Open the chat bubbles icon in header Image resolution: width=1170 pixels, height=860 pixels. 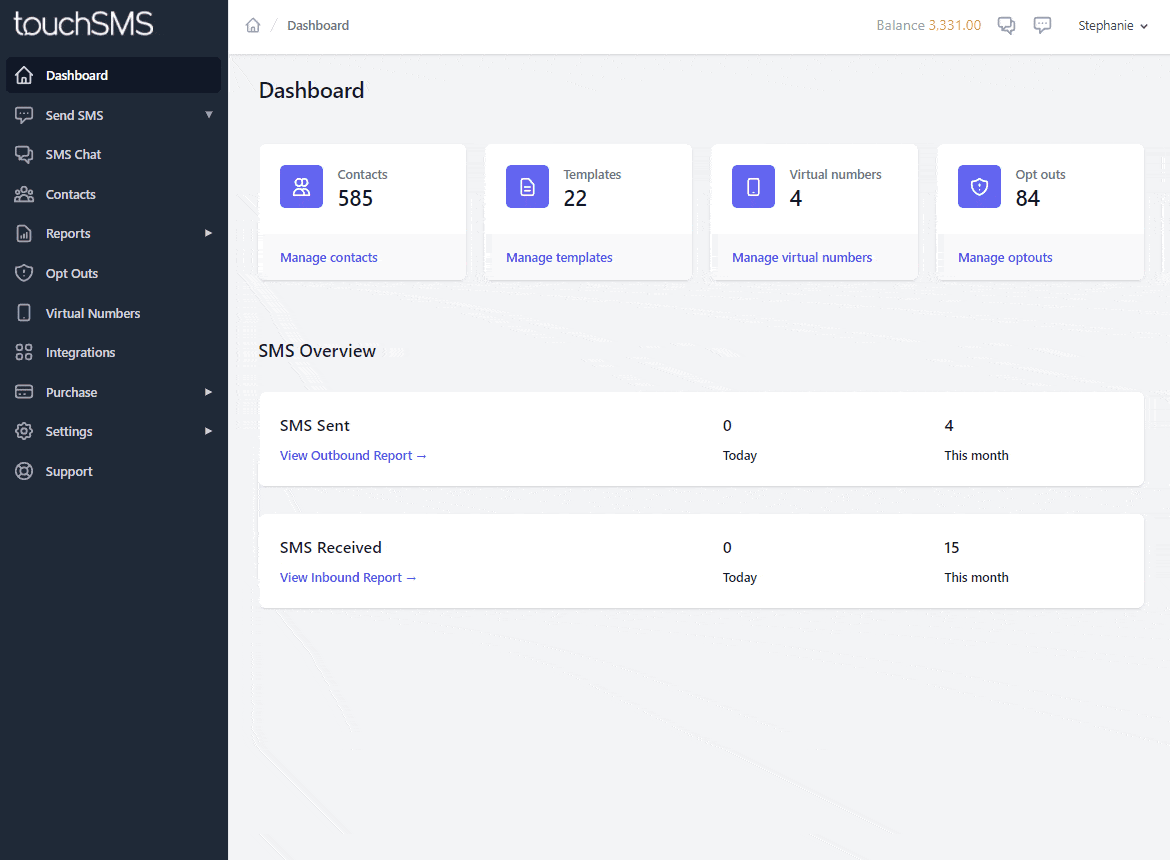point(1007,26)
